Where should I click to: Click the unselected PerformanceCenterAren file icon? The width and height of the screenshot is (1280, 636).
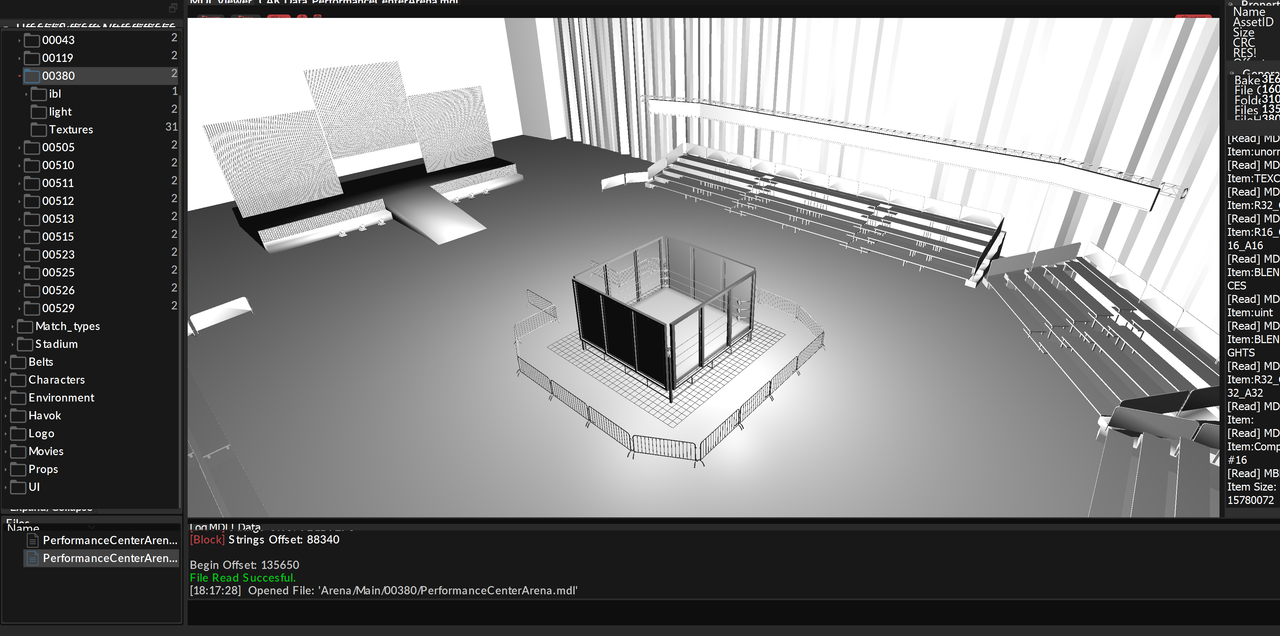click(x=33, y=540)
